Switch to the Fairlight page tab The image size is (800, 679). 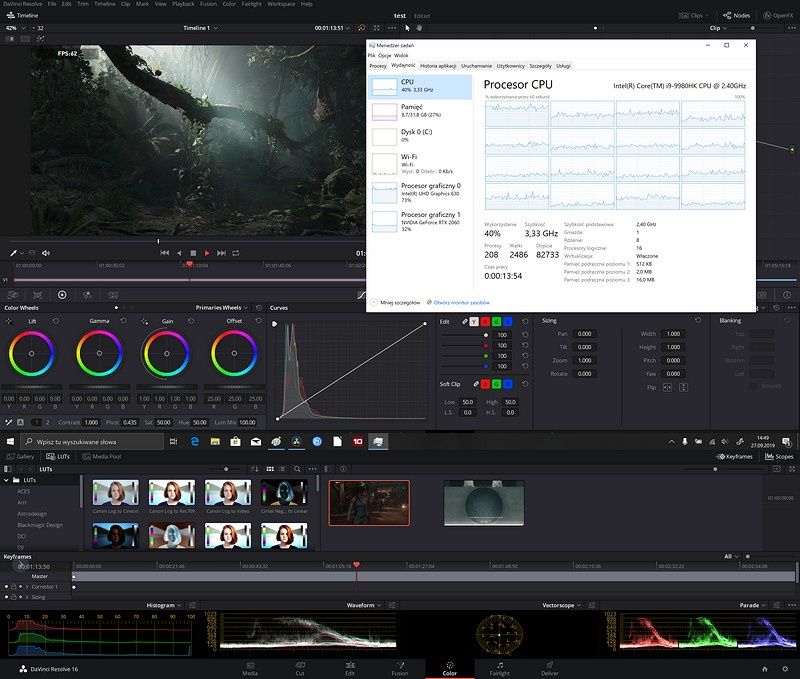(499, 668)
